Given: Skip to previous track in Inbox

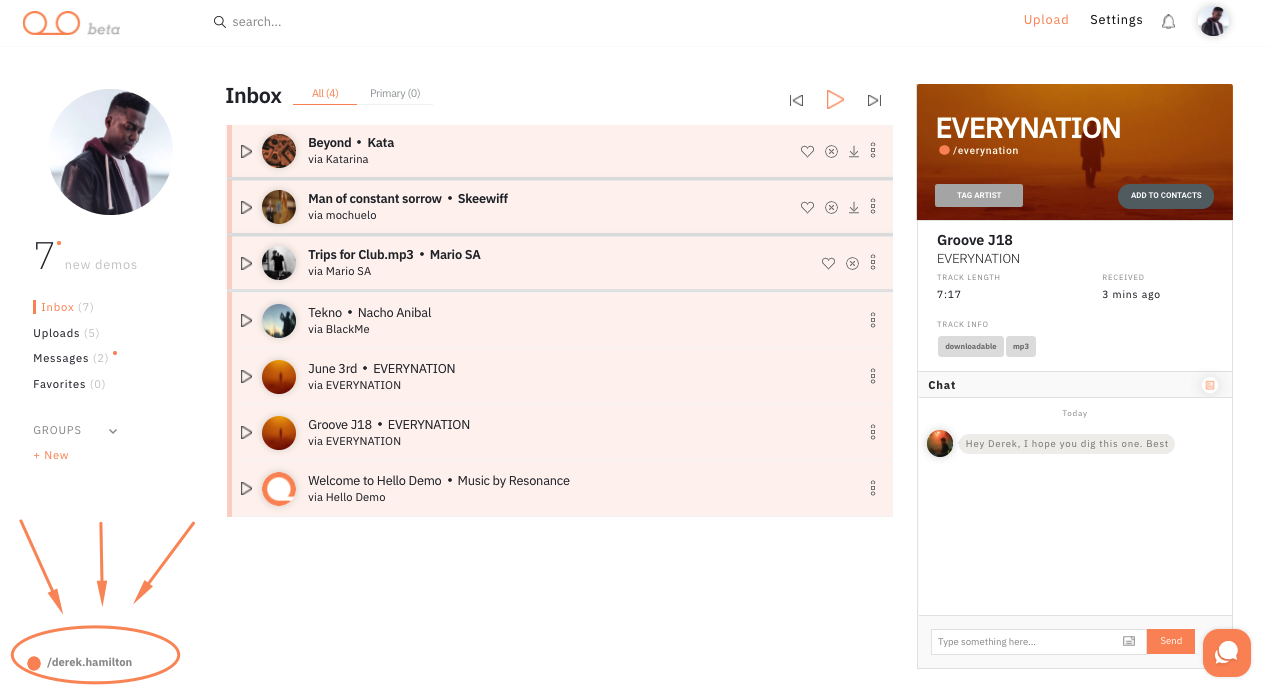Looking at the screenshot, I should pyautogui.click(x=796, y=100).
